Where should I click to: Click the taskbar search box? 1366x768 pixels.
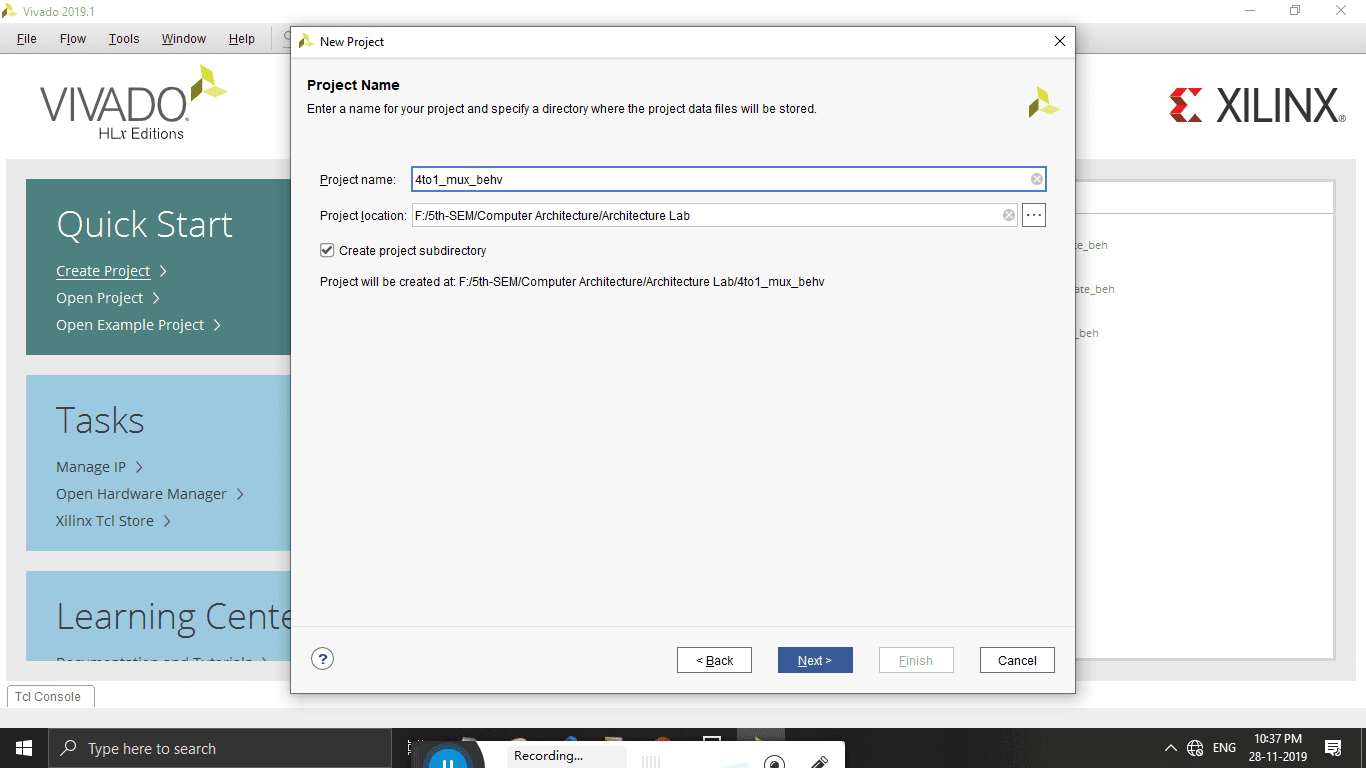pos(220,748)
